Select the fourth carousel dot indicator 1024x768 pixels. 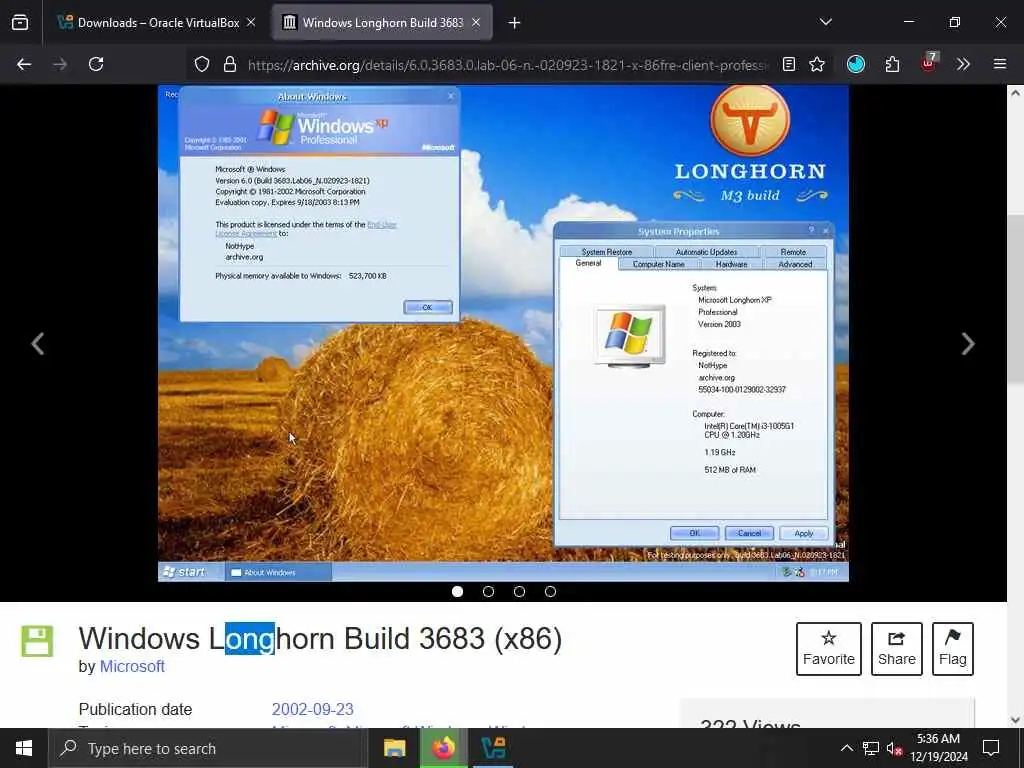[551, 592]
